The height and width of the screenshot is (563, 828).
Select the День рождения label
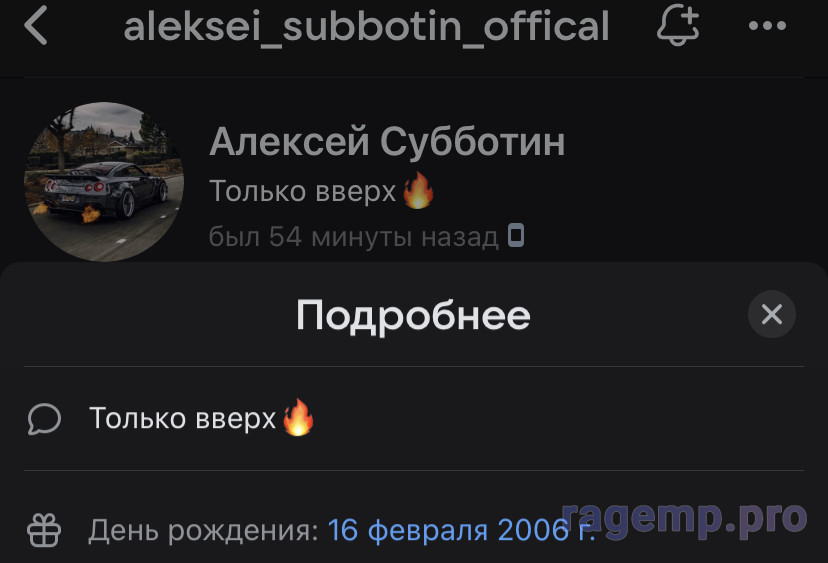[x=203, y=530]
